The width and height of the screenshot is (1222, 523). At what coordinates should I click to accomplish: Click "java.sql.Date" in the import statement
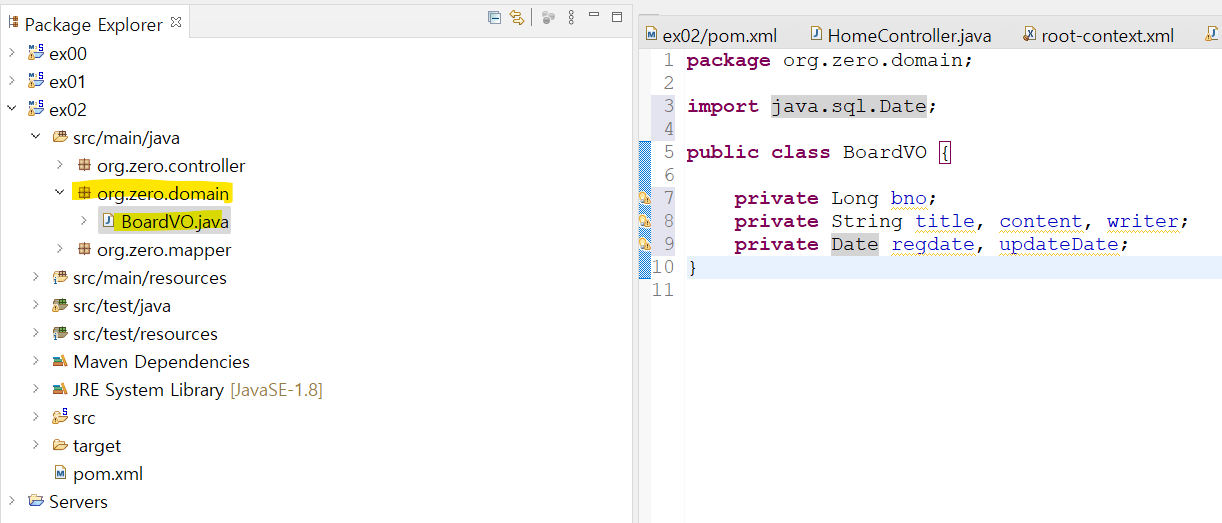pyautogui.click(x=849, y=106)
